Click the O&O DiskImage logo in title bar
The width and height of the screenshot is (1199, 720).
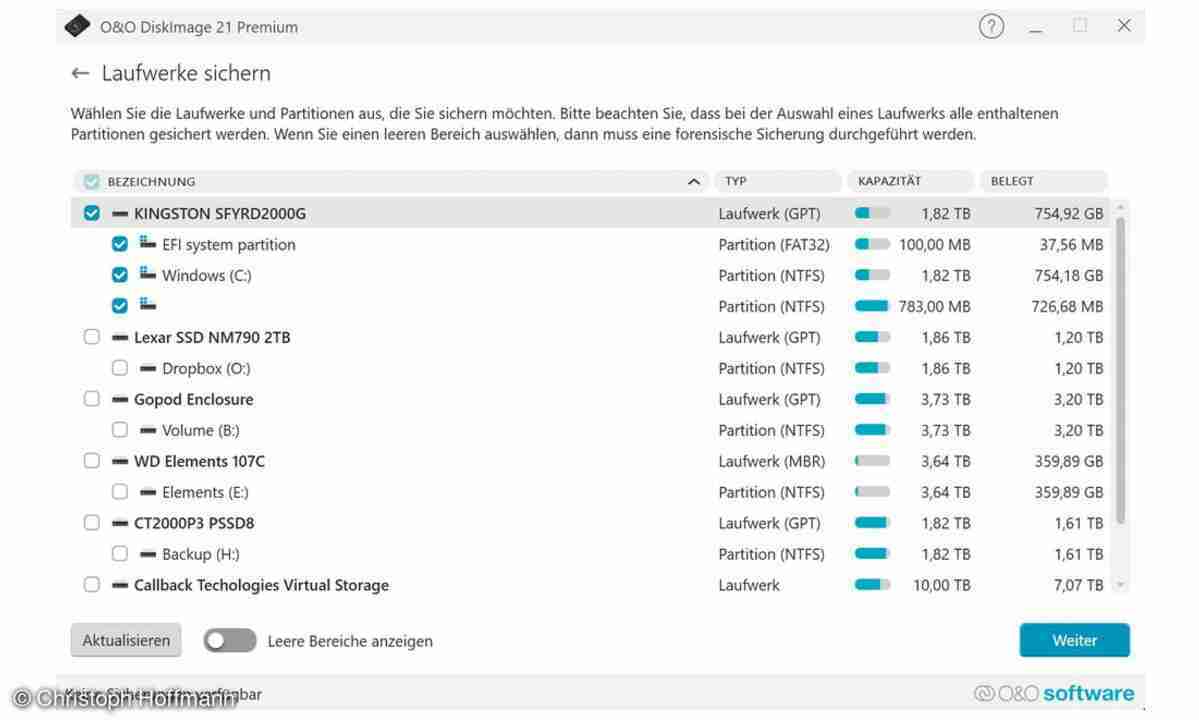pyautogui.click(x=79, y=26)
